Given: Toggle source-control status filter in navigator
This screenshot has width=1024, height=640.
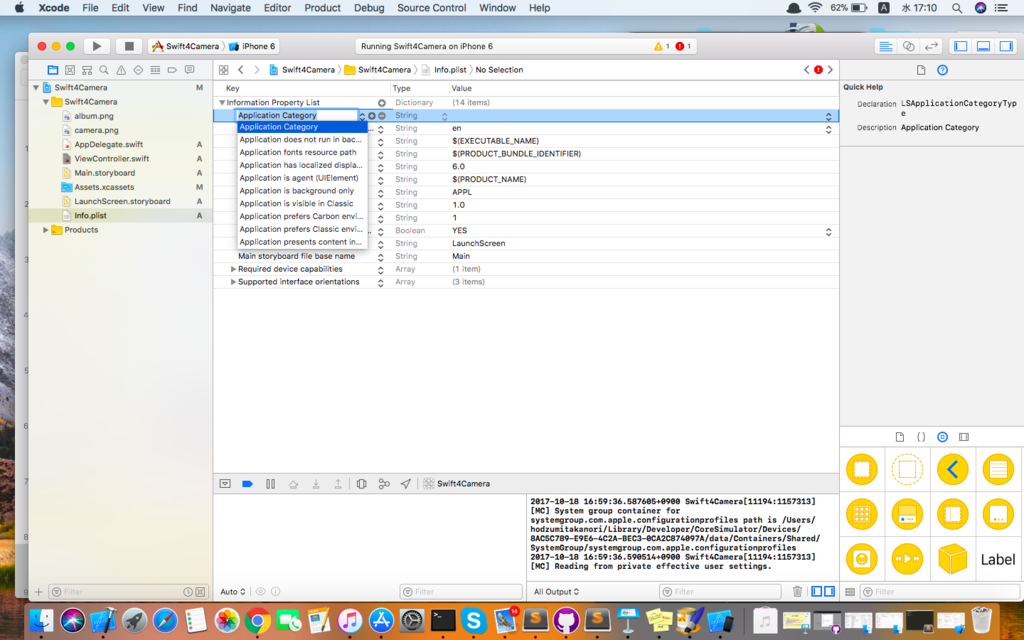Looking at the screenshot, I should (200, 592).
